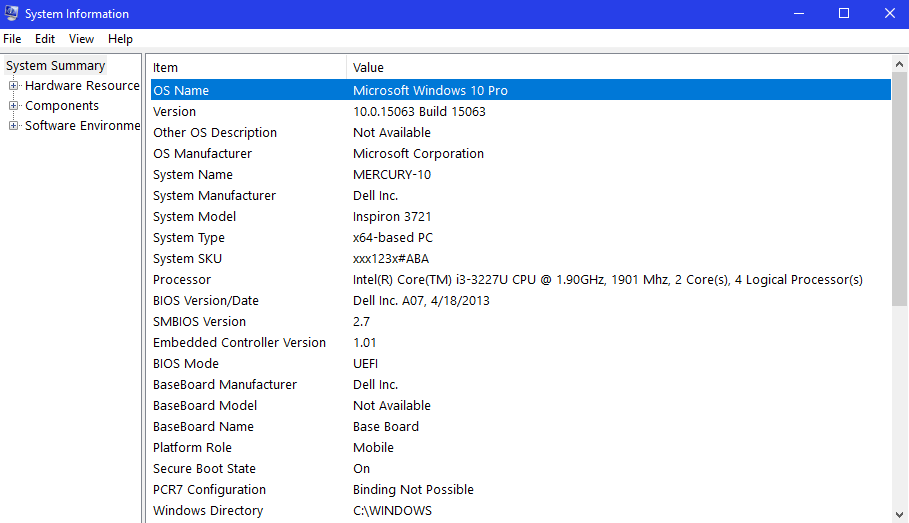Click the value Microsoft Windows 10 Pro
The image size is (909, 523).
[430, 90]
